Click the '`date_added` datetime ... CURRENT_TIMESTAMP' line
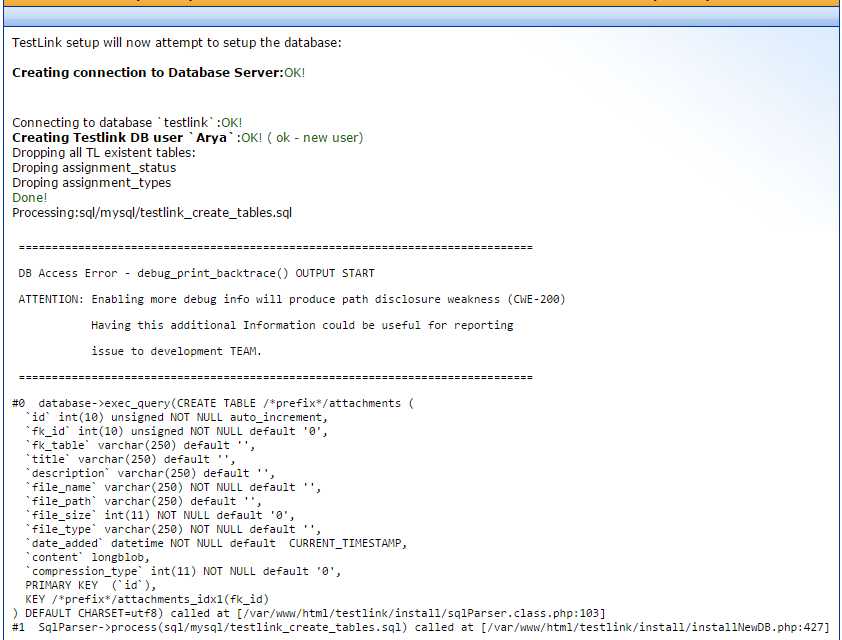 point(216,543)
